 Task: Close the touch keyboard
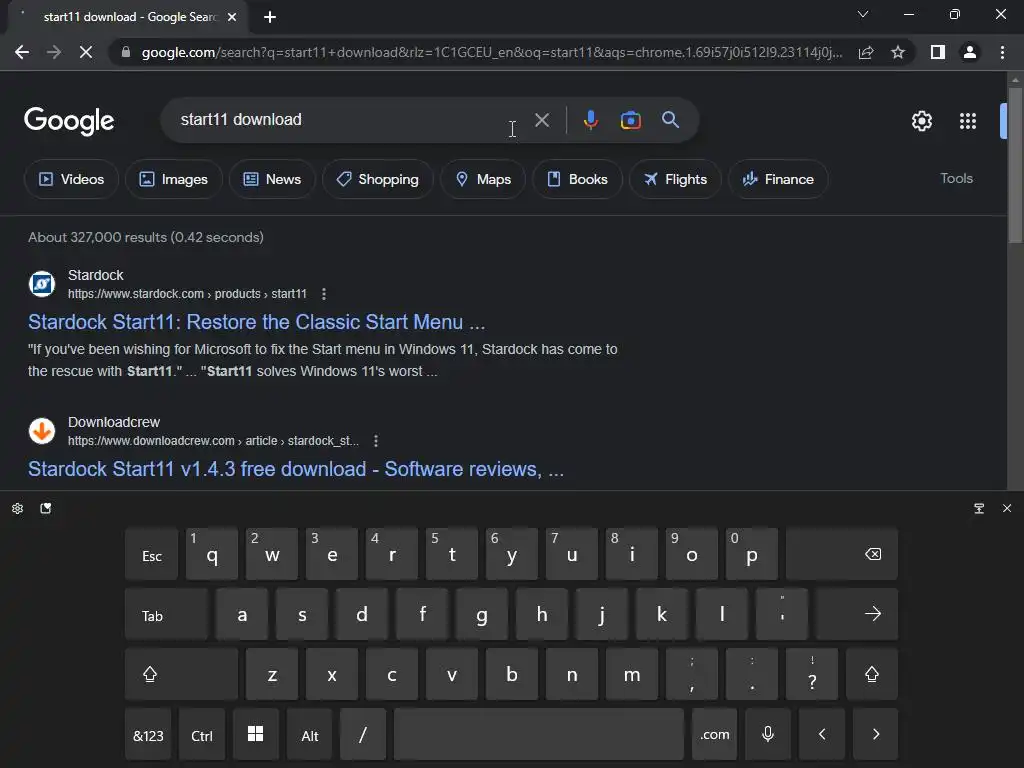[1007, 508]
